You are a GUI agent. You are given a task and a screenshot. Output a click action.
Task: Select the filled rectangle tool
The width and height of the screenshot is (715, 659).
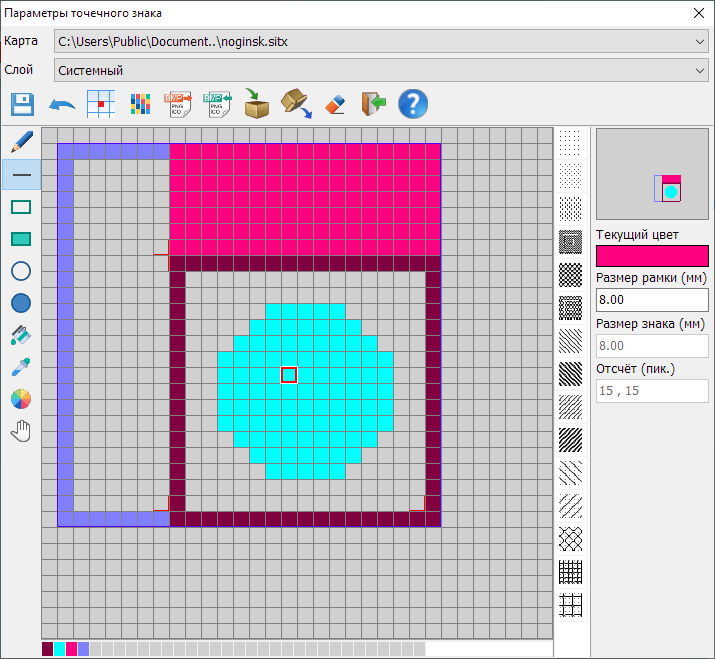21,239
